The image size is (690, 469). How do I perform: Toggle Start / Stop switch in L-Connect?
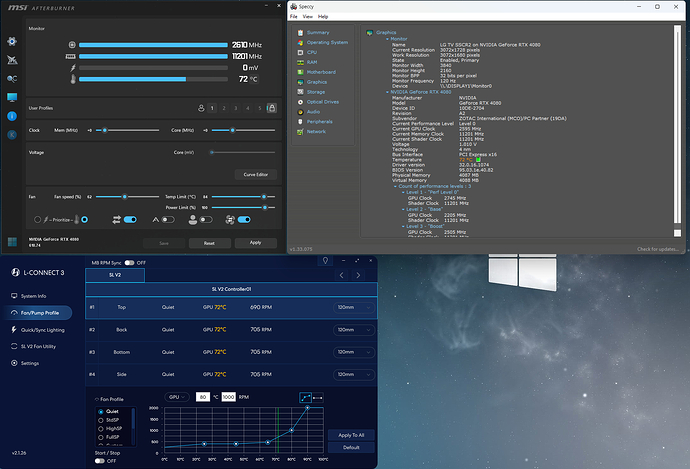(99, 461)
